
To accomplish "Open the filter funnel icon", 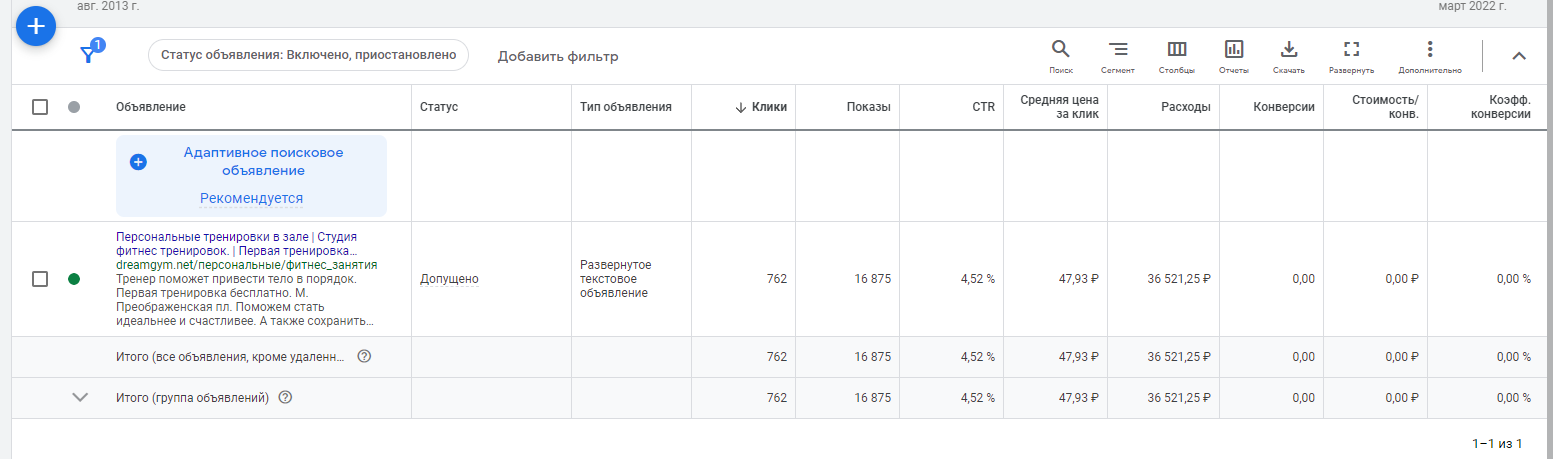I will [x=89, y=55].
